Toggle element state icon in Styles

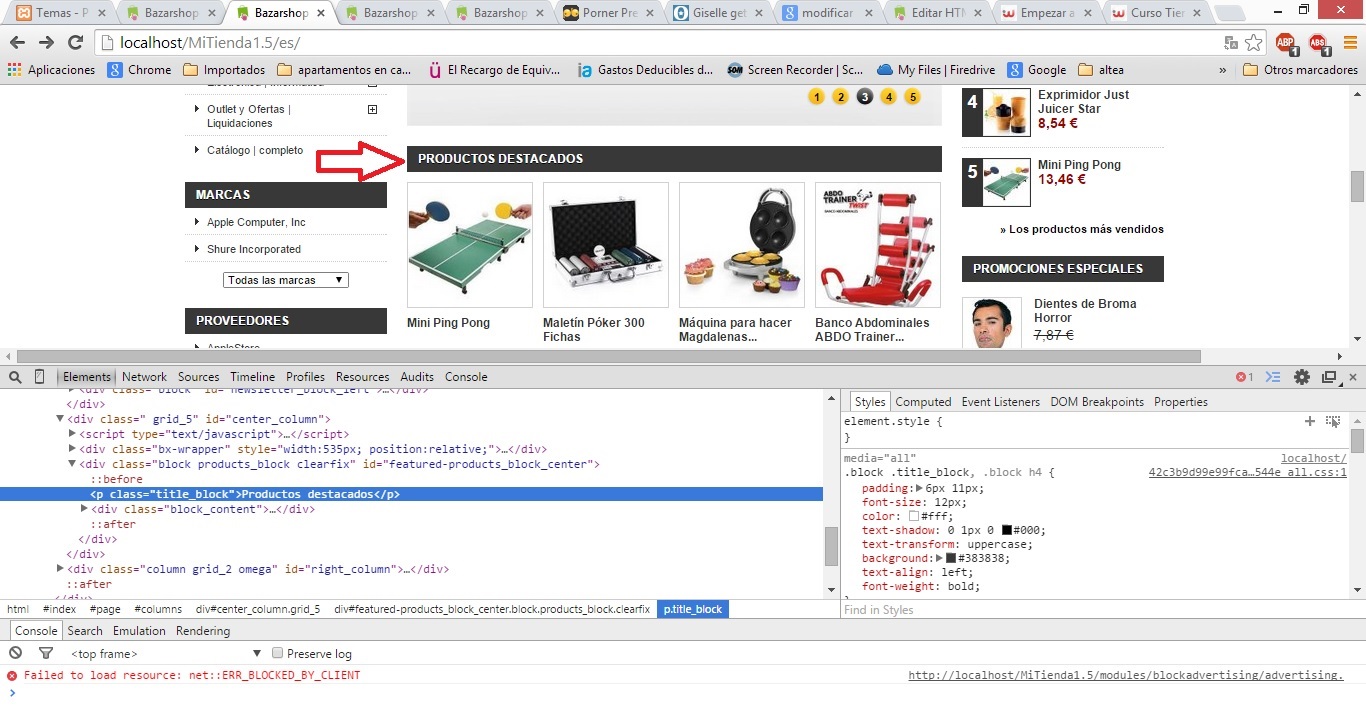(x=1333, y=421)
